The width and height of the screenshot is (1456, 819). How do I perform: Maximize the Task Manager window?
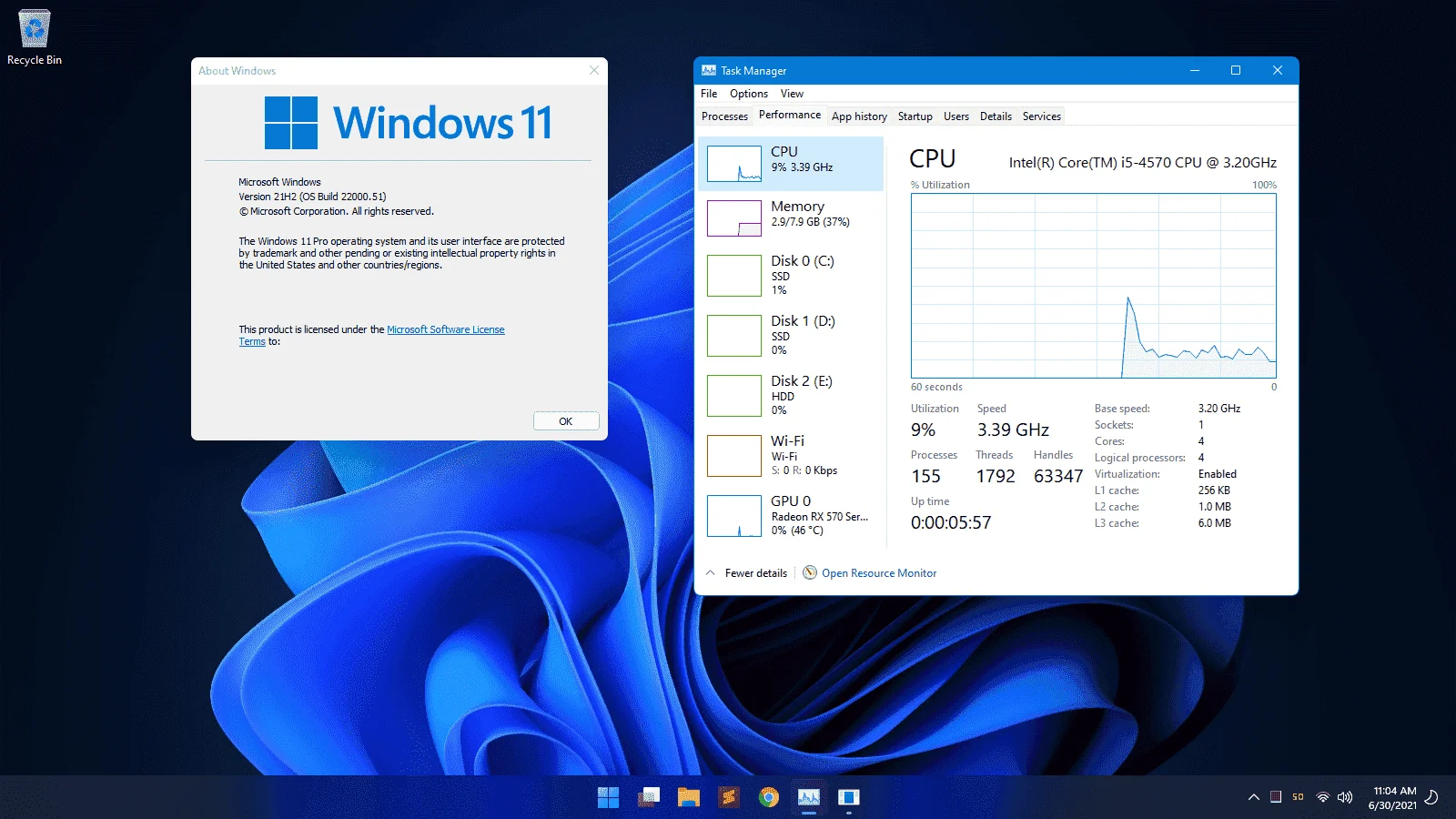(x=1236, y=70)
